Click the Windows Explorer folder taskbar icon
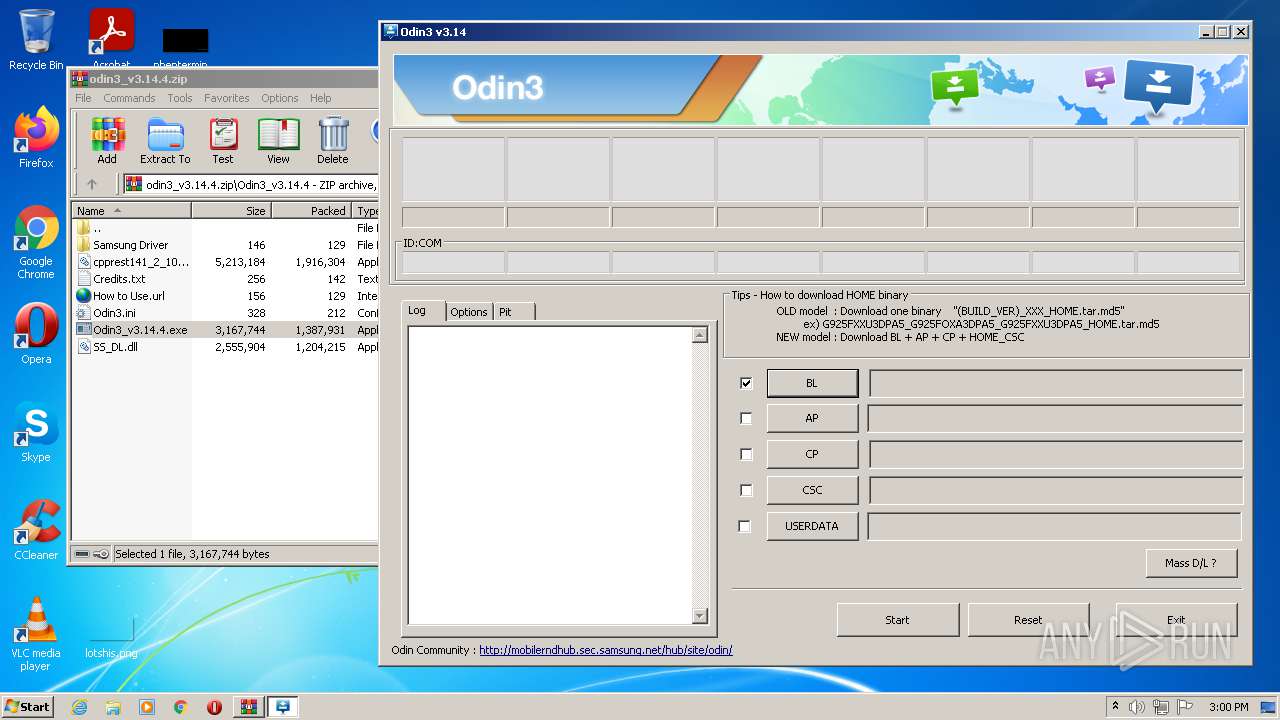 113,707
